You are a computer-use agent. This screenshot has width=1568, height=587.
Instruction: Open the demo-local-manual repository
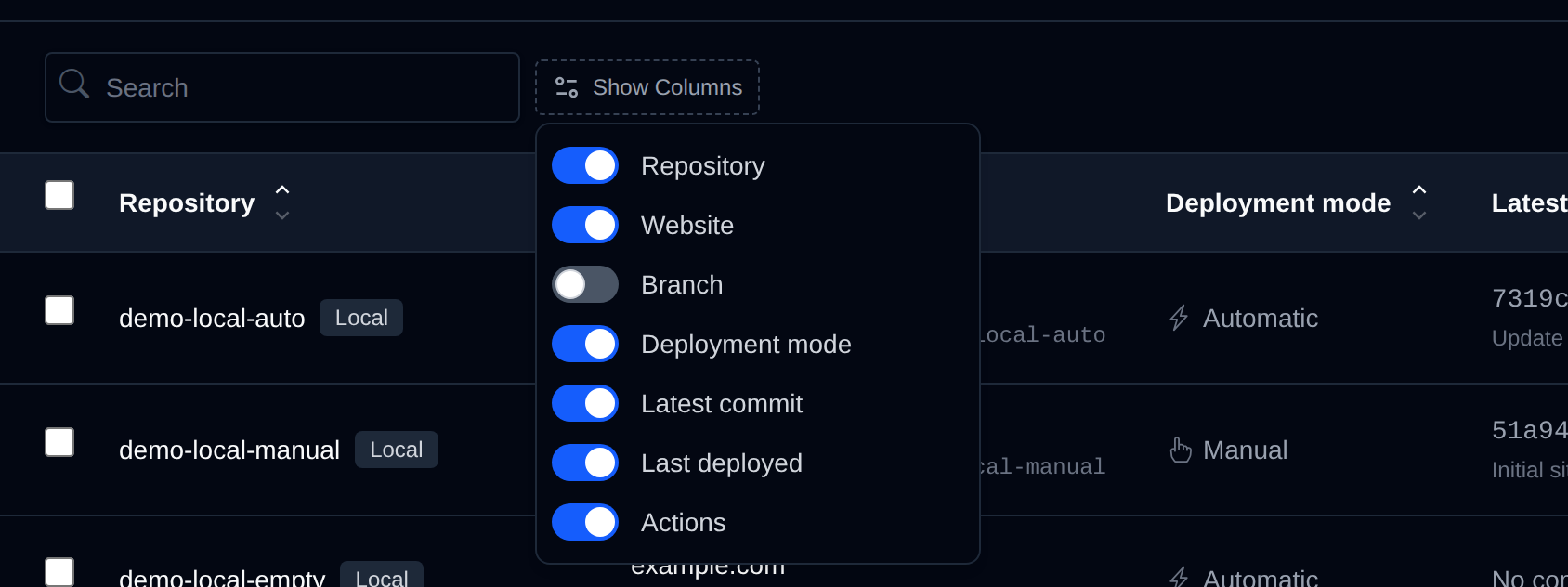coord(229,450)
